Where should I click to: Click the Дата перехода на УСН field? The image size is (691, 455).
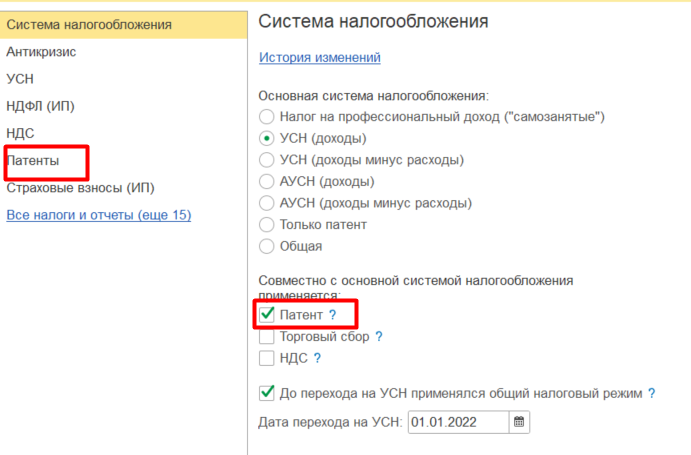point(457,422)
